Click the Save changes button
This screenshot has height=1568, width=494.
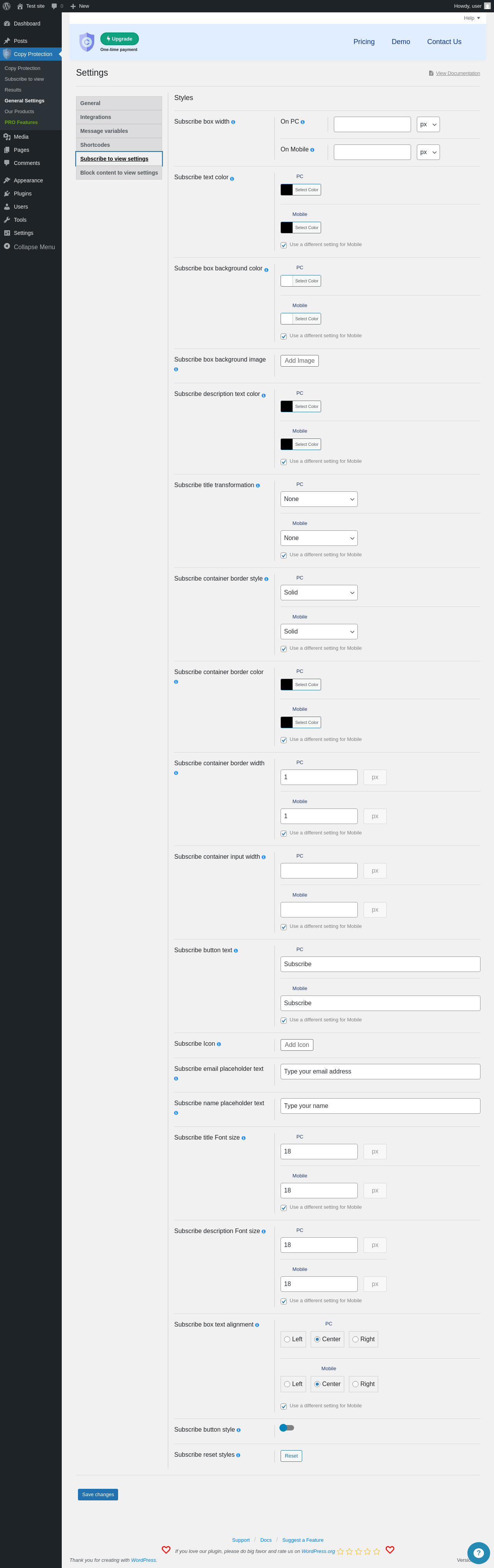(x=98, y=1494)
